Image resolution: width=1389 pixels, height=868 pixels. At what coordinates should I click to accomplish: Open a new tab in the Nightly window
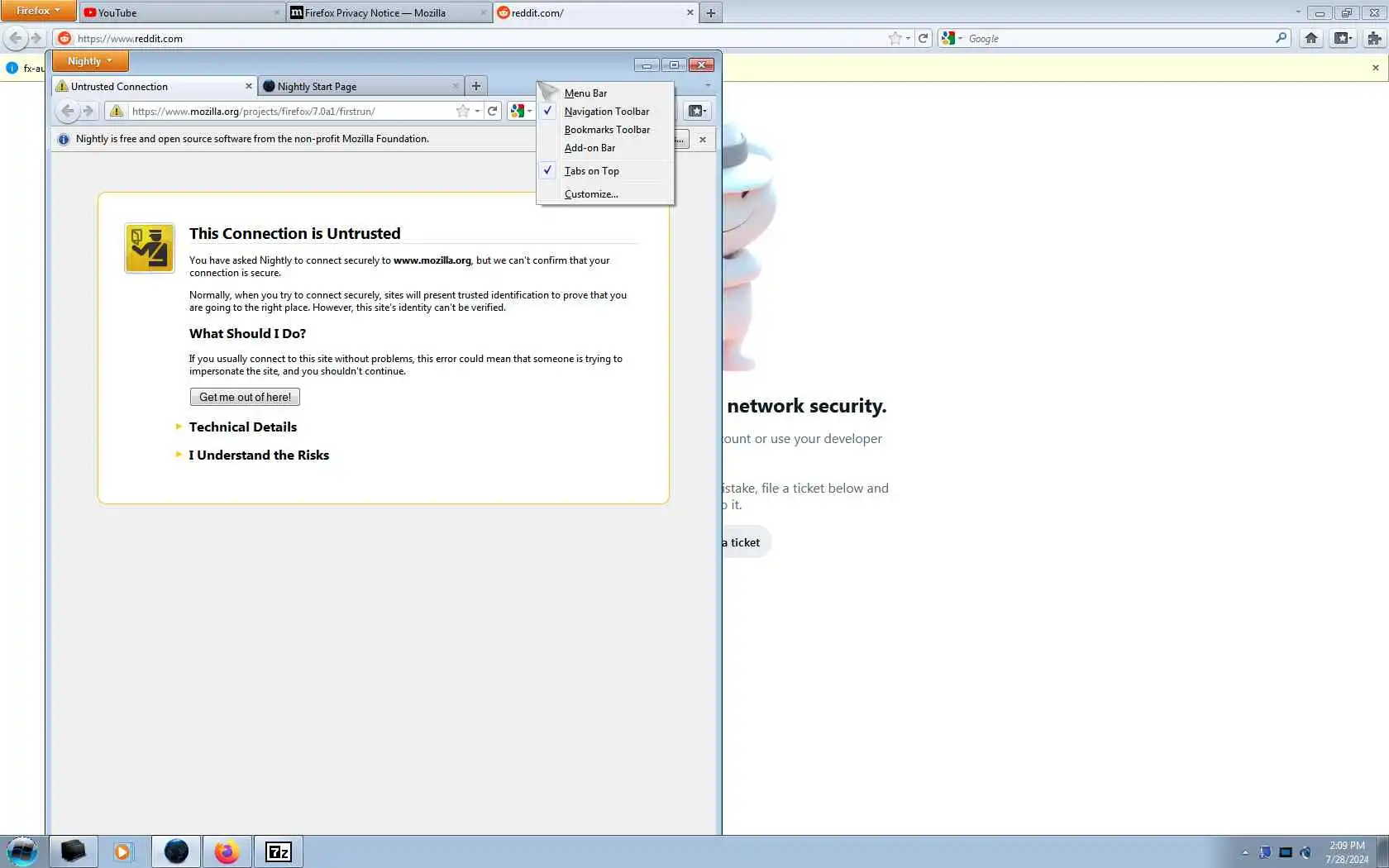pos(476,86)
